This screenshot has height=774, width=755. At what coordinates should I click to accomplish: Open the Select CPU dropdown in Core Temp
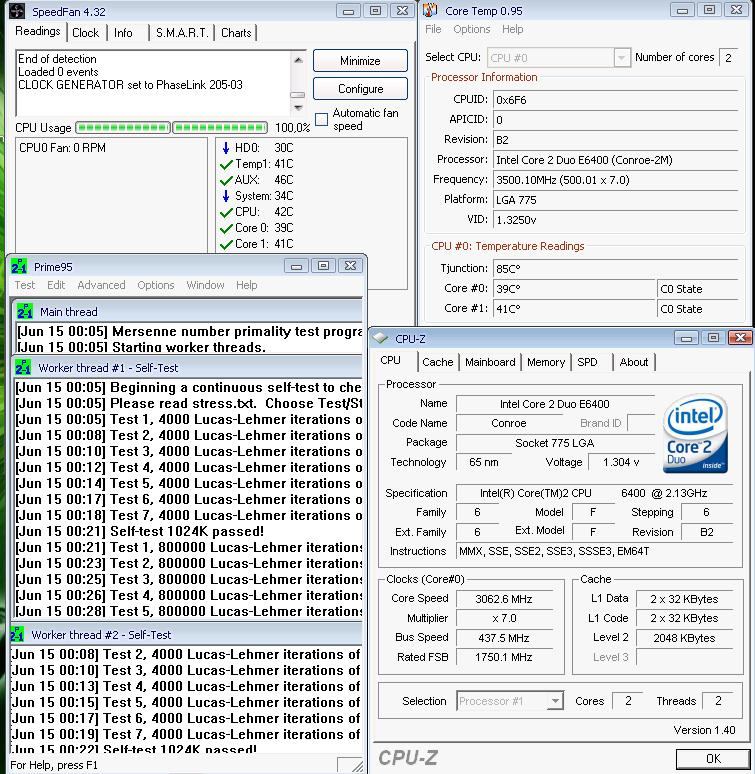pos(621,58)
